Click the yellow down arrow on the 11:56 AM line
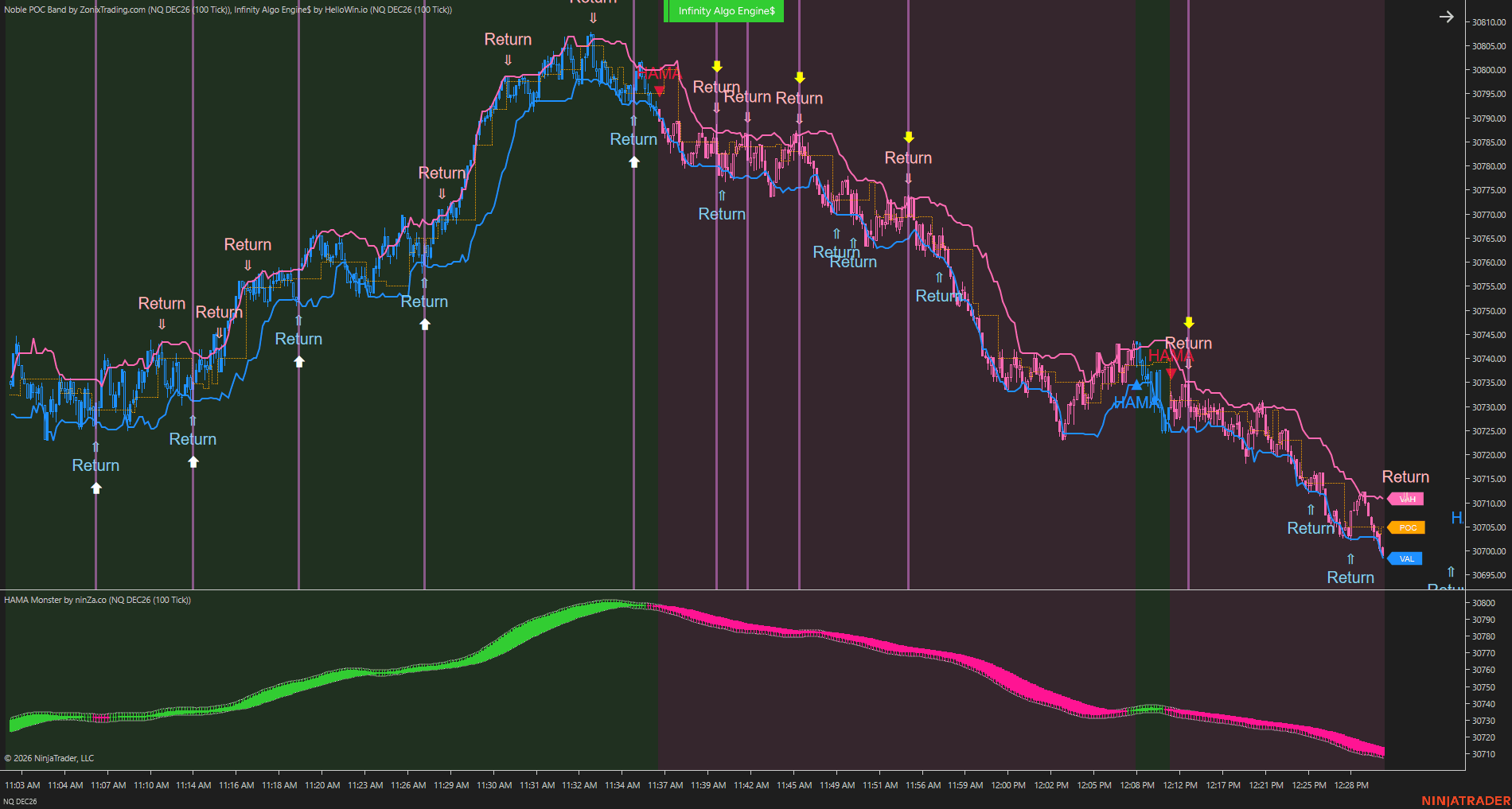The height and width of the screenshot is (809, 1512). (x=908, y=137)
